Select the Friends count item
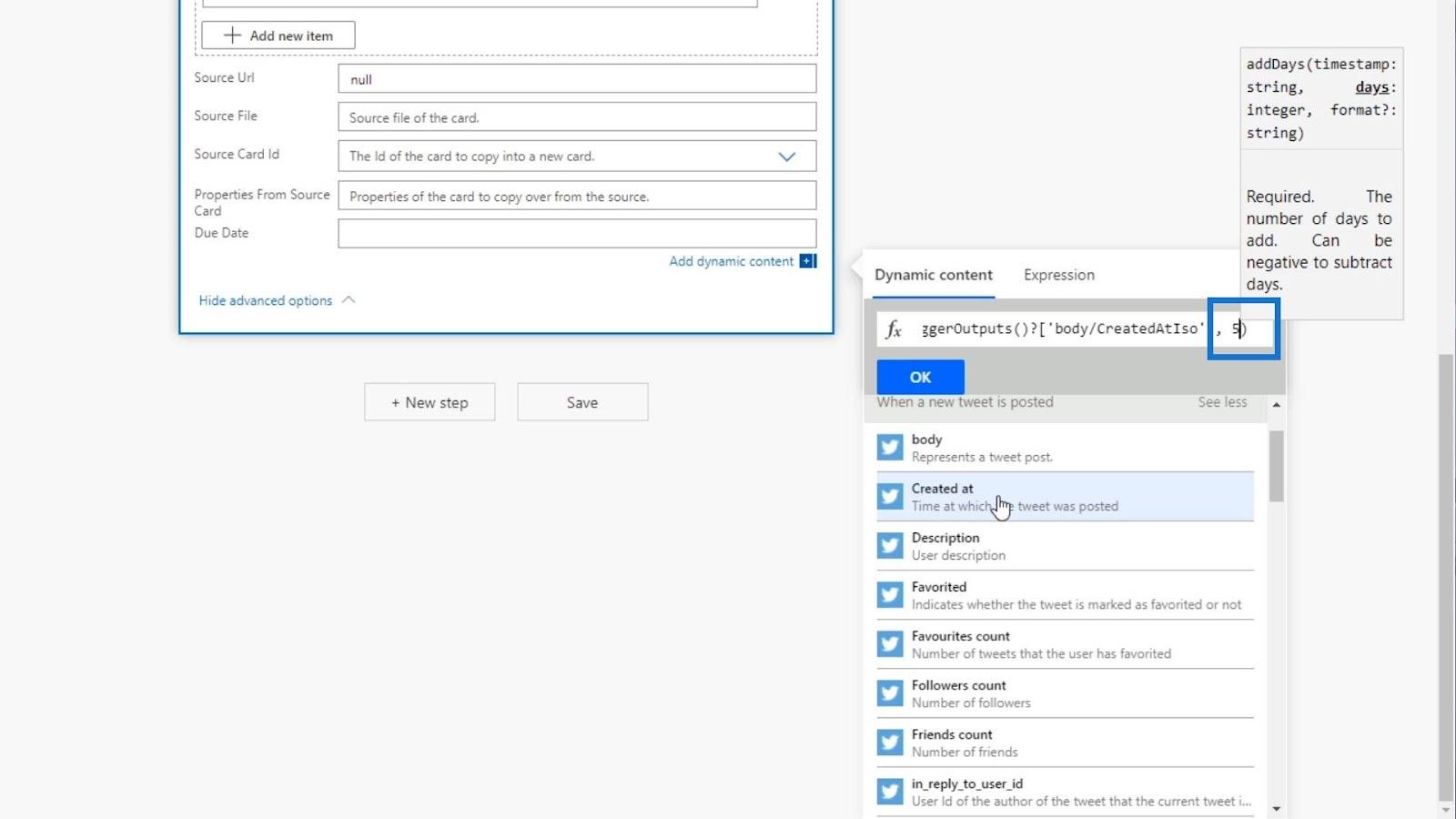This screenshot has height=819, width=1456. coord(1065,743)
